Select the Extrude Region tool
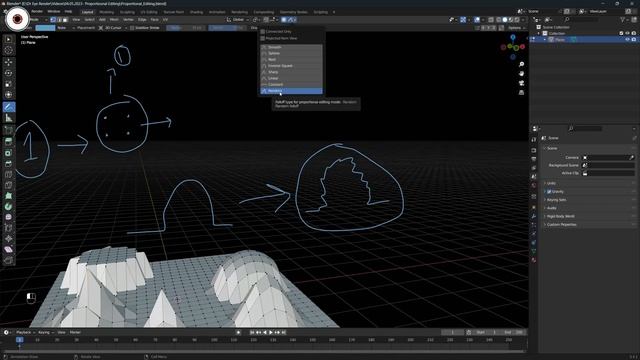Image resolution: width=640 pixels, height=360 pixels. (9, 142)
